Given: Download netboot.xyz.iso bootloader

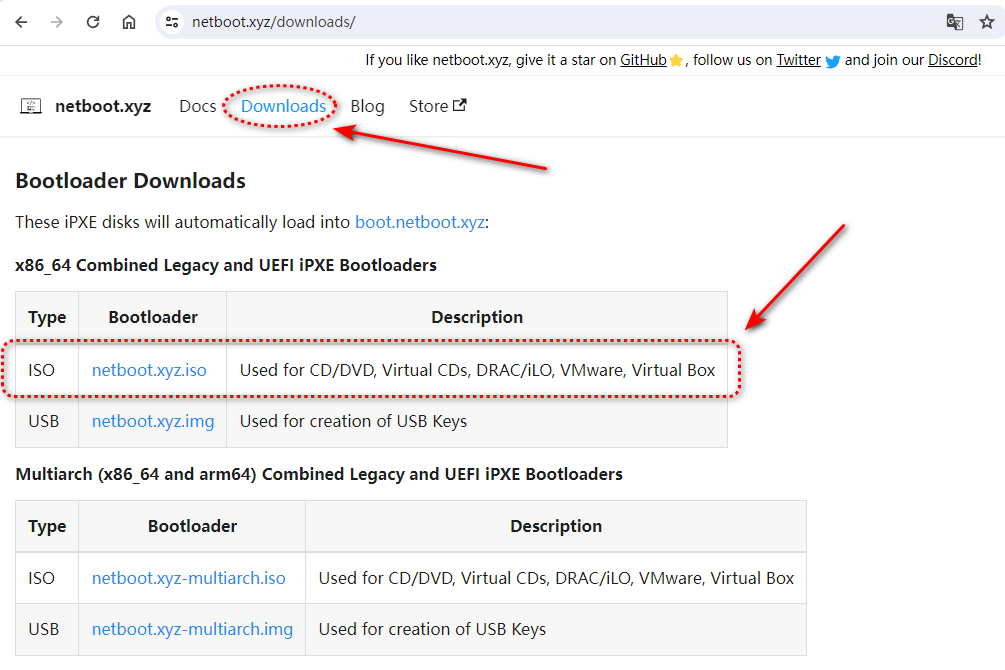Looking at the screenshot, I should pyautogui.click(x=149, y=370).
